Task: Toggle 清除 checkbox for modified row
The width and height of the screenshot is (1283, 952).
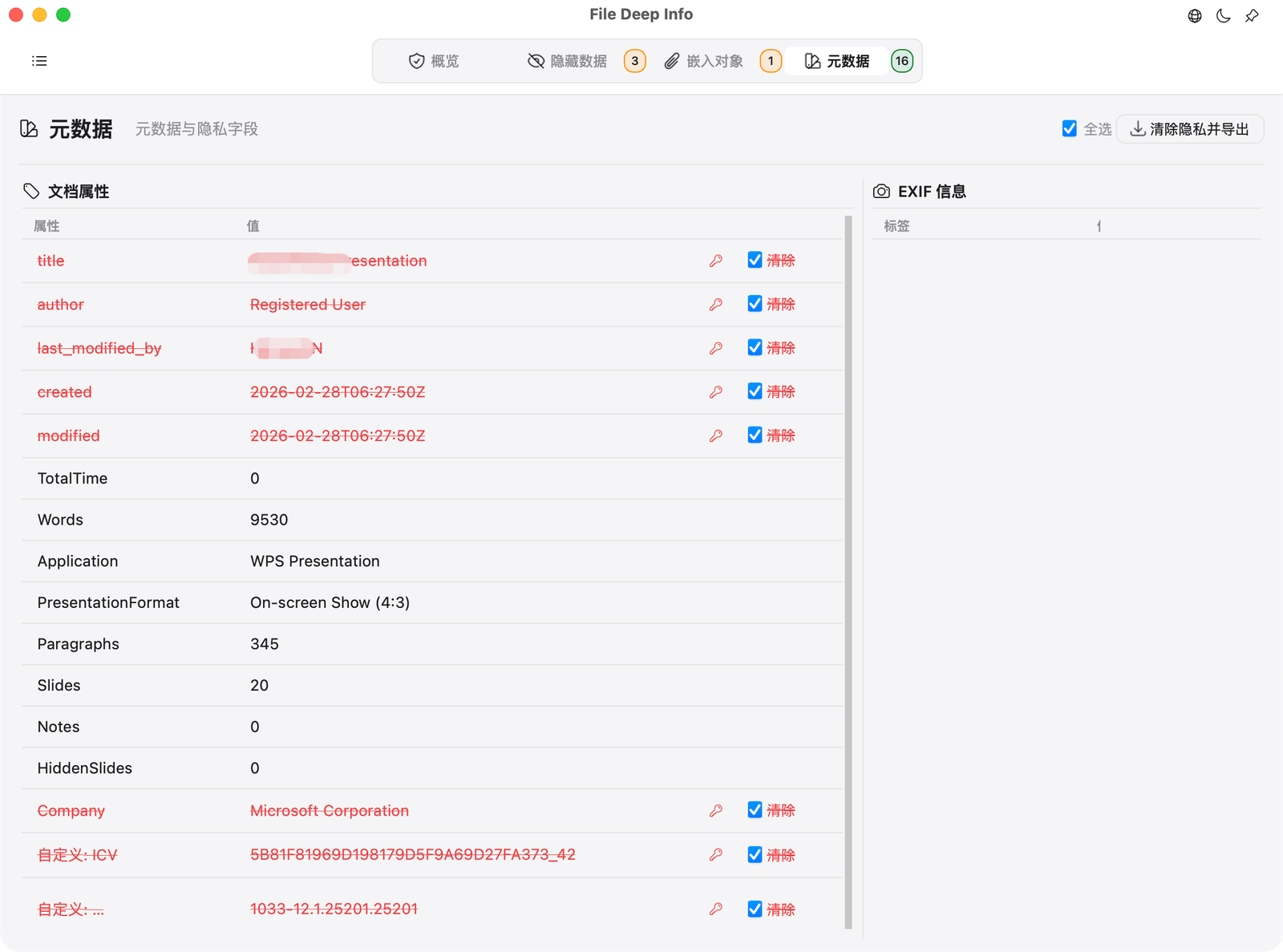Action: pos(755,435)
